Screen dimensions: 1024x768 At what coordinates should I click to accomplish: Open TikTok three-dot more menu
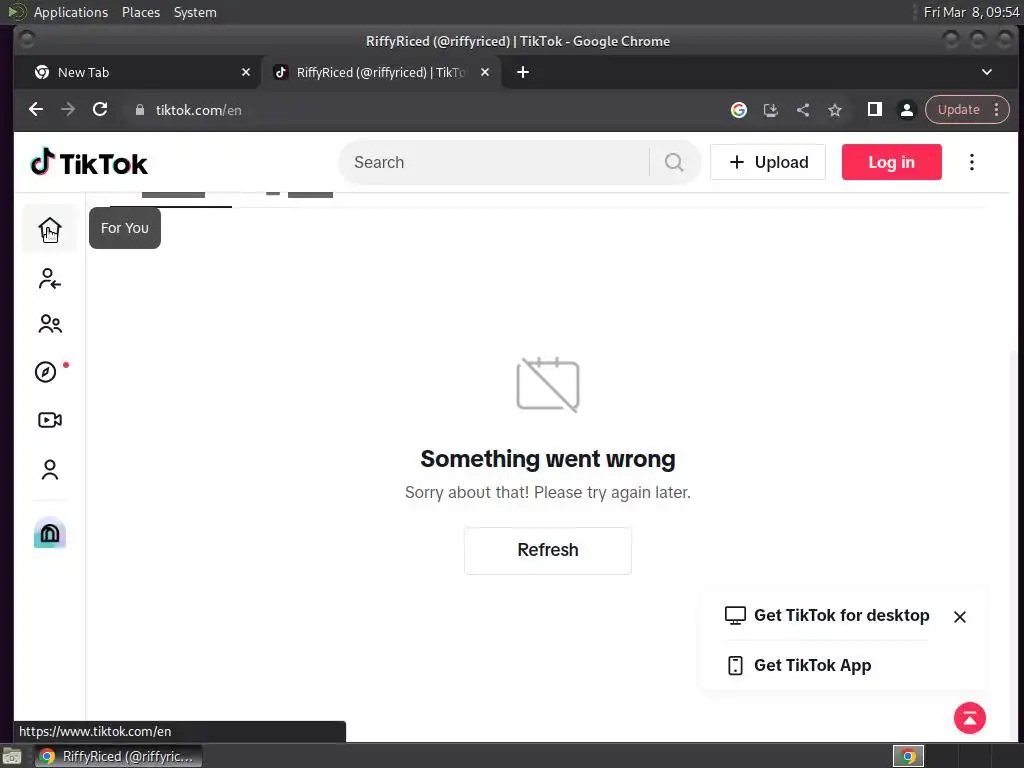pyautogui.click(x=972, y=162)
